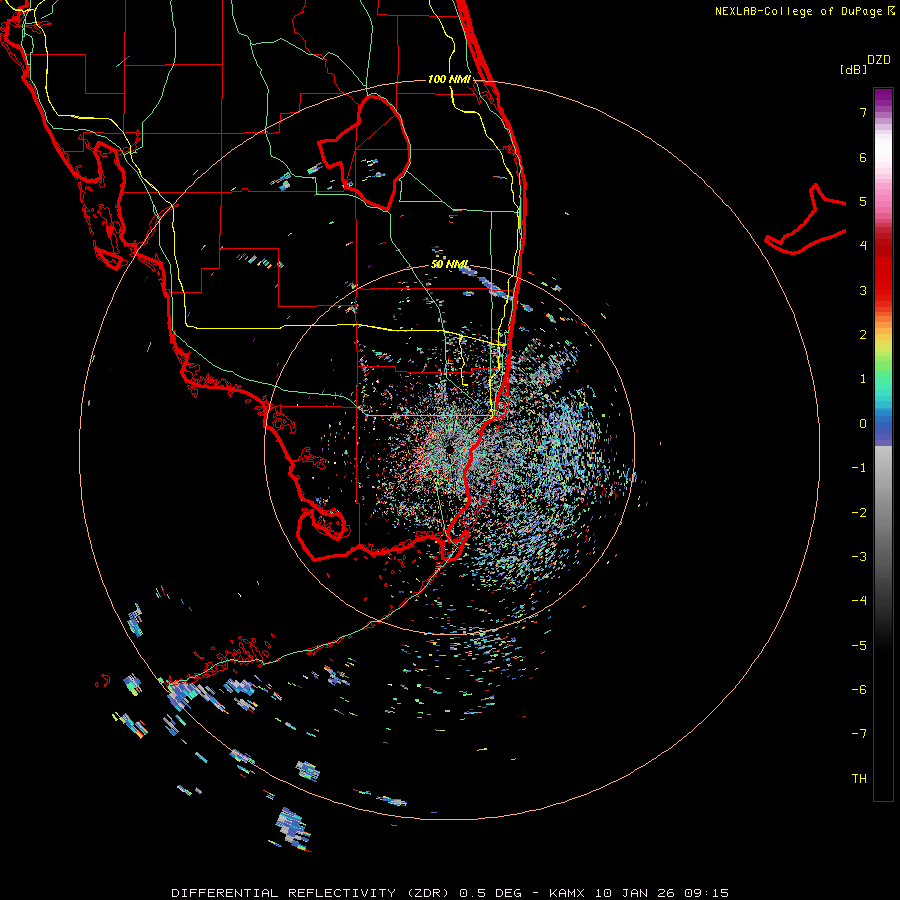
Task: Click the color scale value -5
Action: click(859, 646)
